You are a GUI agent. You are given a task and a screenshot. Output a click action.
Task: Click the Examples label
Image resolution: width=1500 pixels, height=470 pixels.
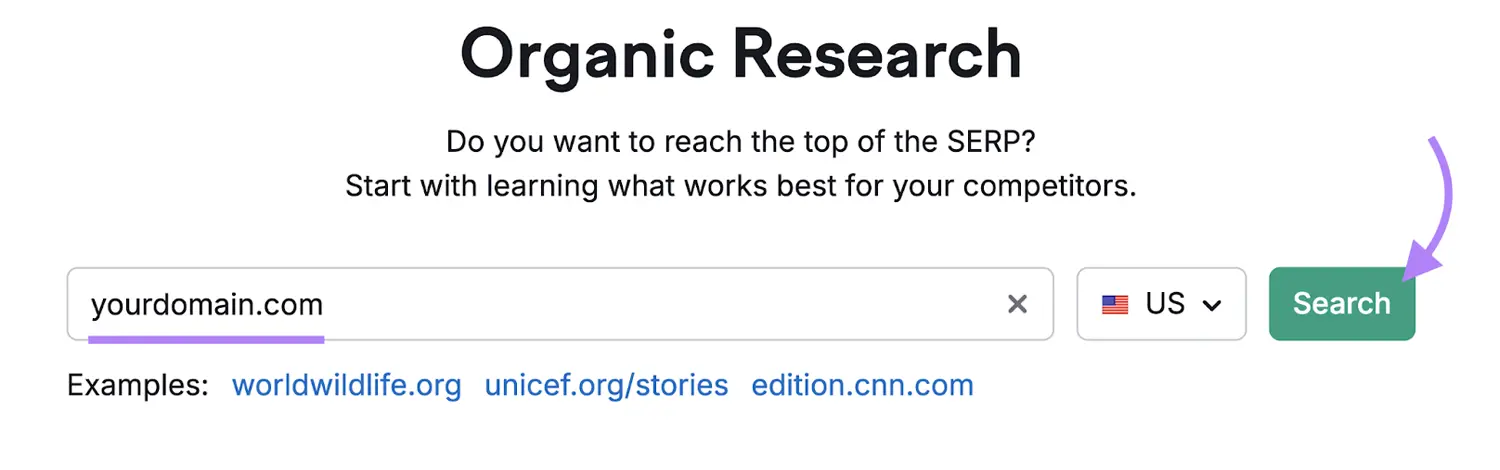pyautogui.click(x=138, y=386)
